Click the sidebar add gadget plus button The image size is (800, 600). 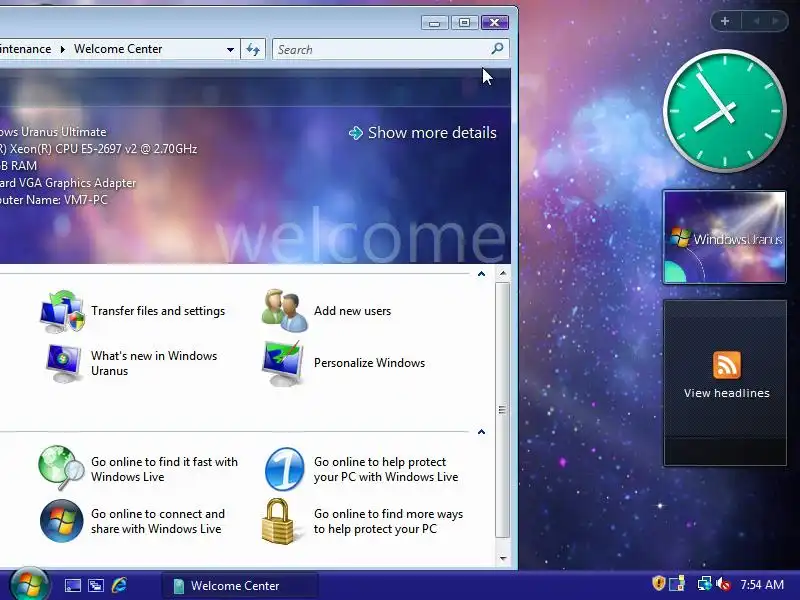click(x=725, y=21)
